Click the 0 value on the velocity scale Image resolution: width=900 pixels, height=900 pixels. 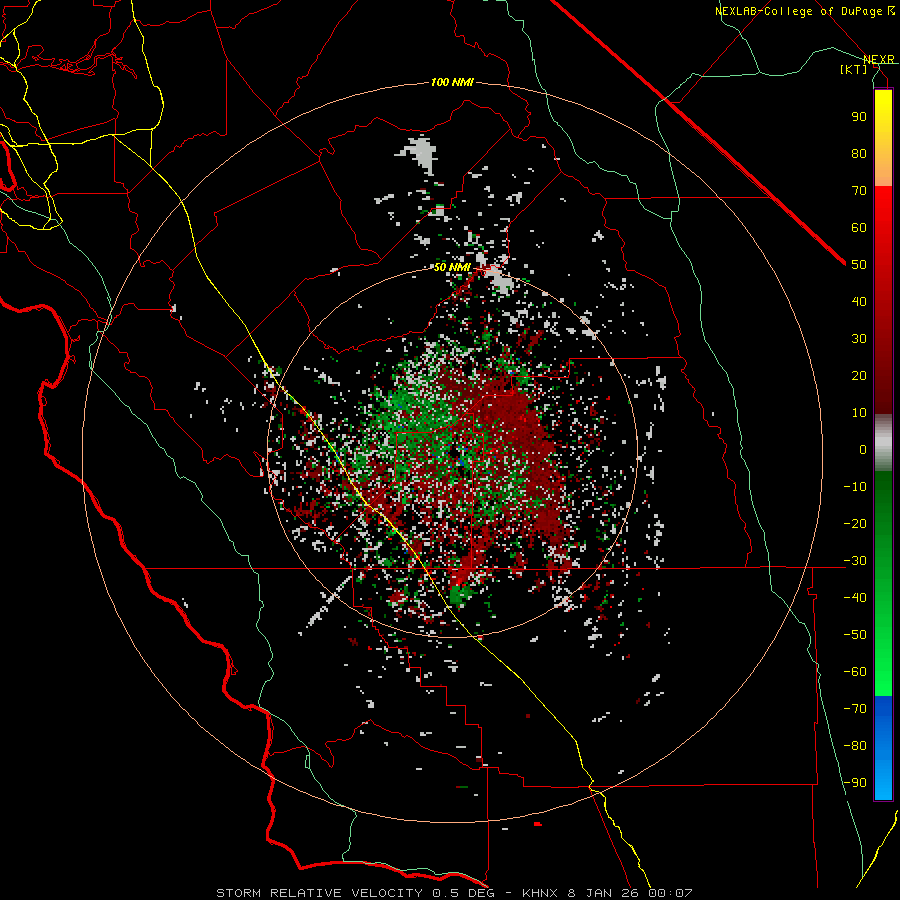863,449
